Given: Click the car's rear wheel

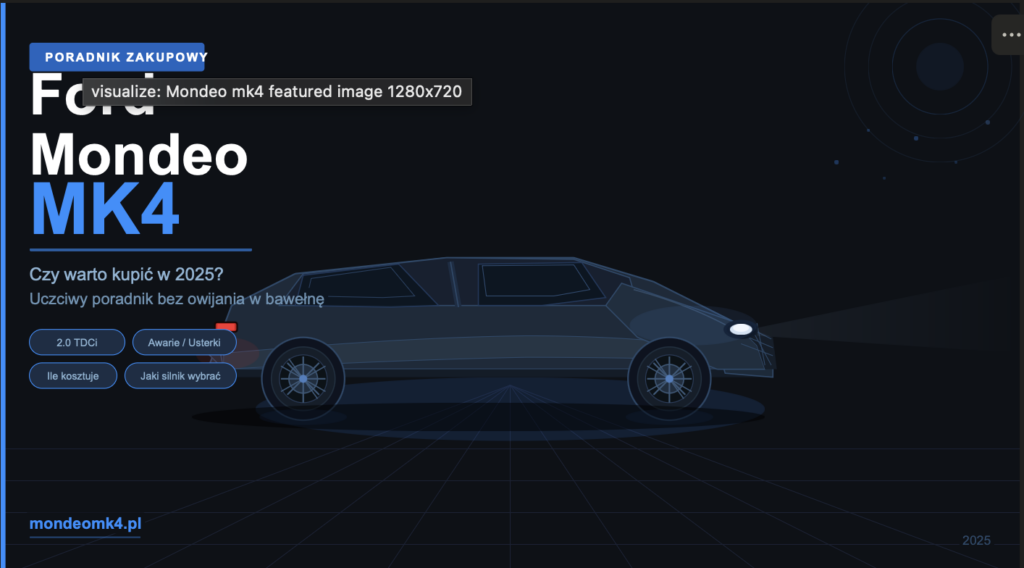Looking at the screenshot, I should click(x=303, y=379).
